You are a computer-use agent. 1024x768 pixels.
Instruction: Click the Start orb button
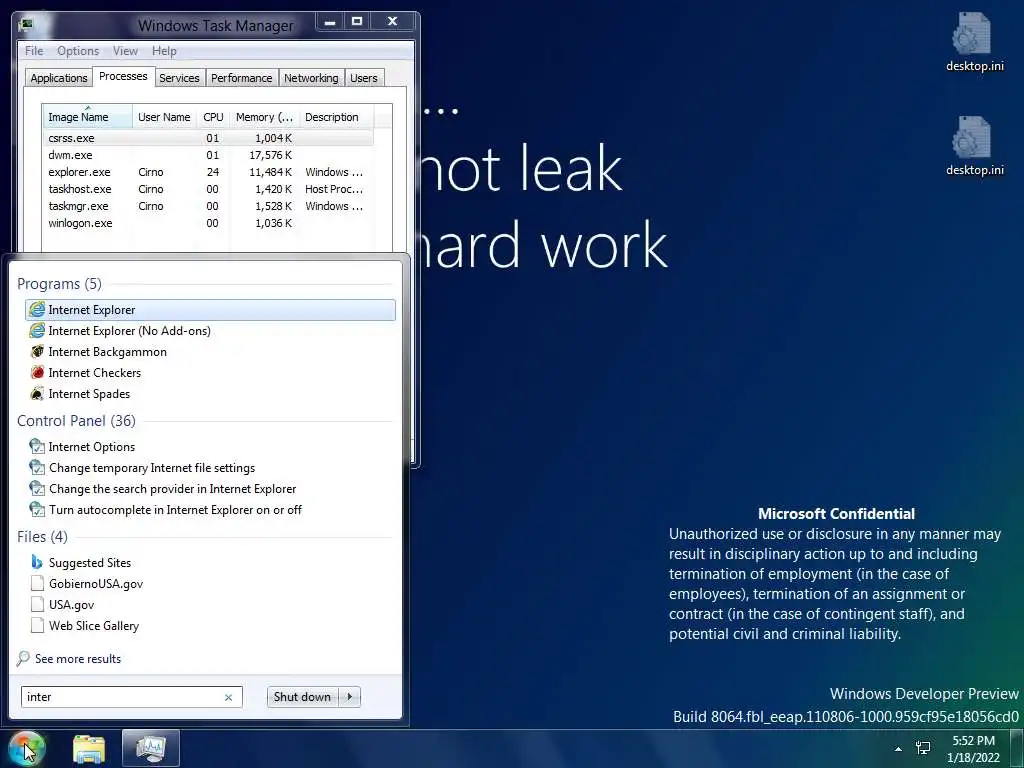click(x=26, y=748)
